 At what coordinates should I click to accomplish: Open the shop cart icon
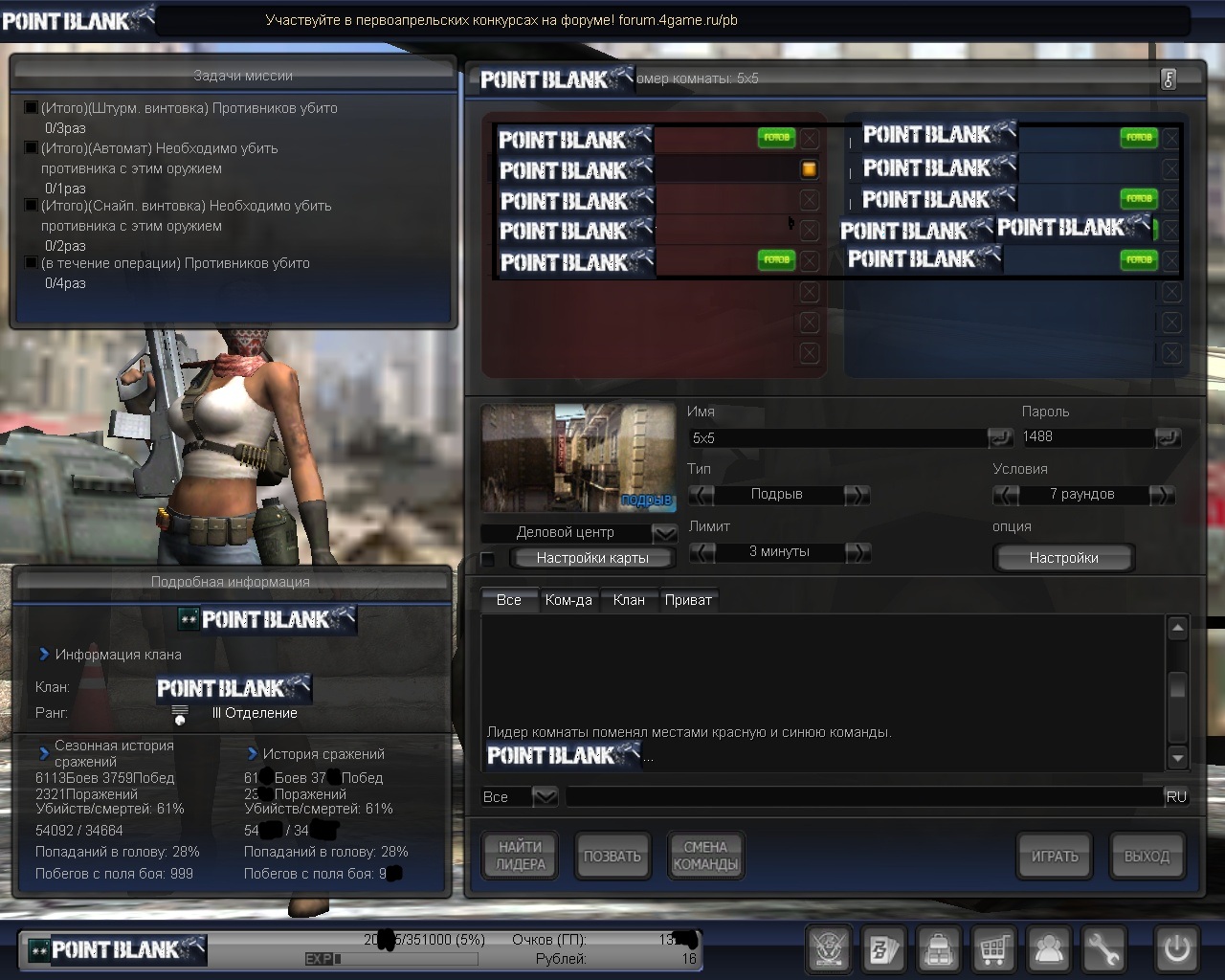993,950
